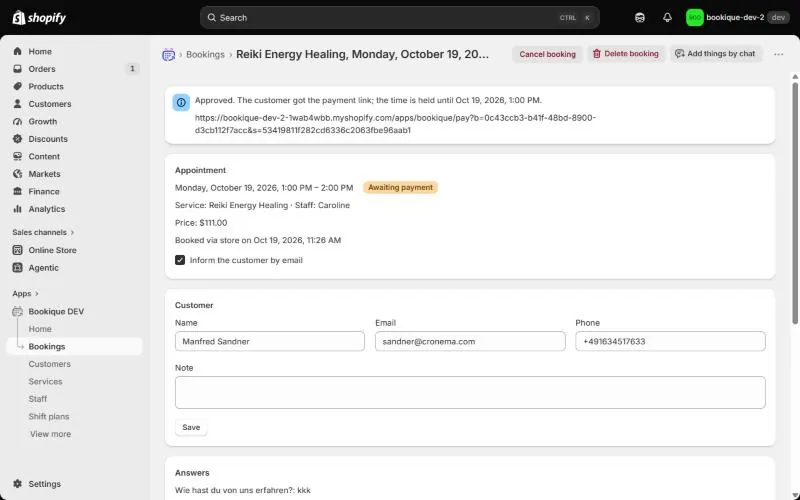The height and width of the screenshot is (500, 800).
Task: Click the Price: $111.00 text
Action: tap(201, 223)
